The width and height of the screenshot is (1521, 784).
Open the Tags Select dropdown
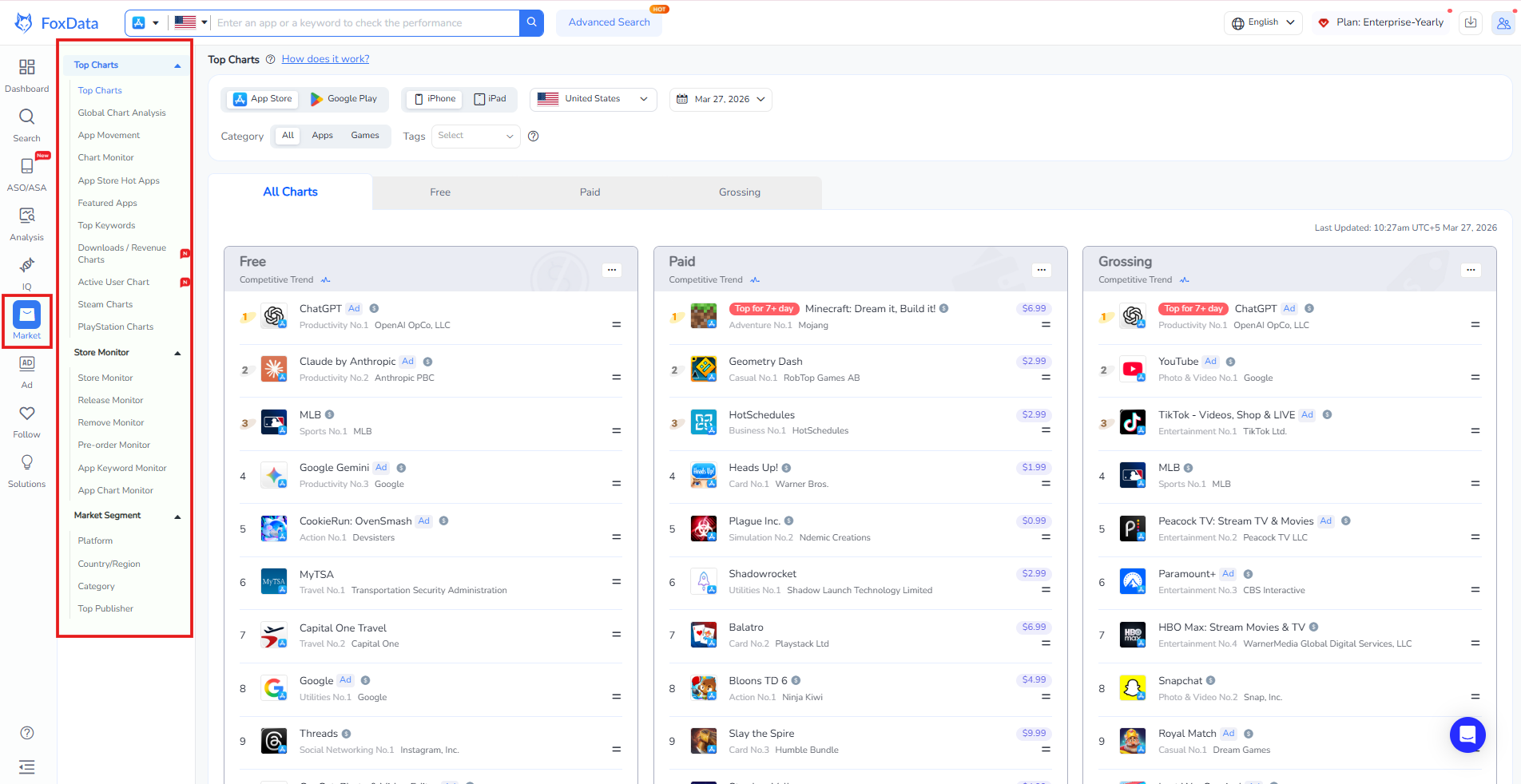(475, 137)
